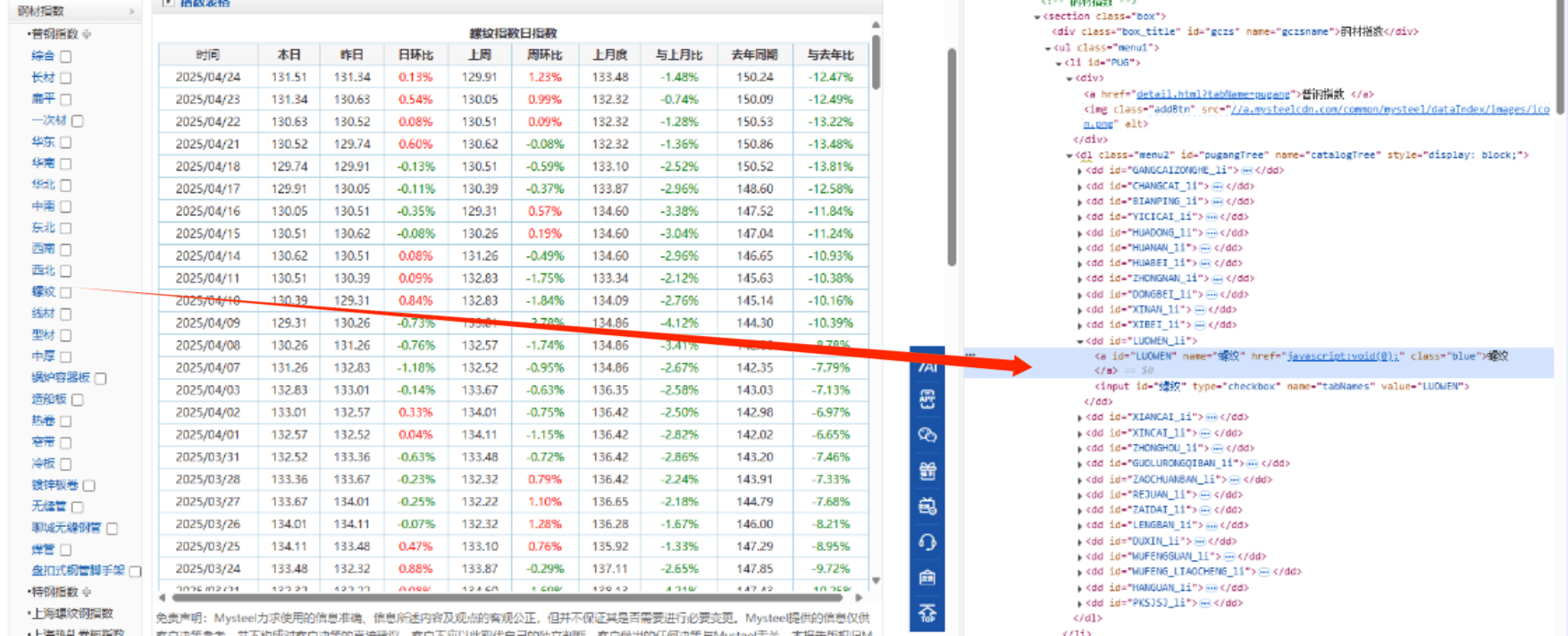Click the 钢材指数 sidebar header
Screen dimensions: 1568x636
click(77, 11)
